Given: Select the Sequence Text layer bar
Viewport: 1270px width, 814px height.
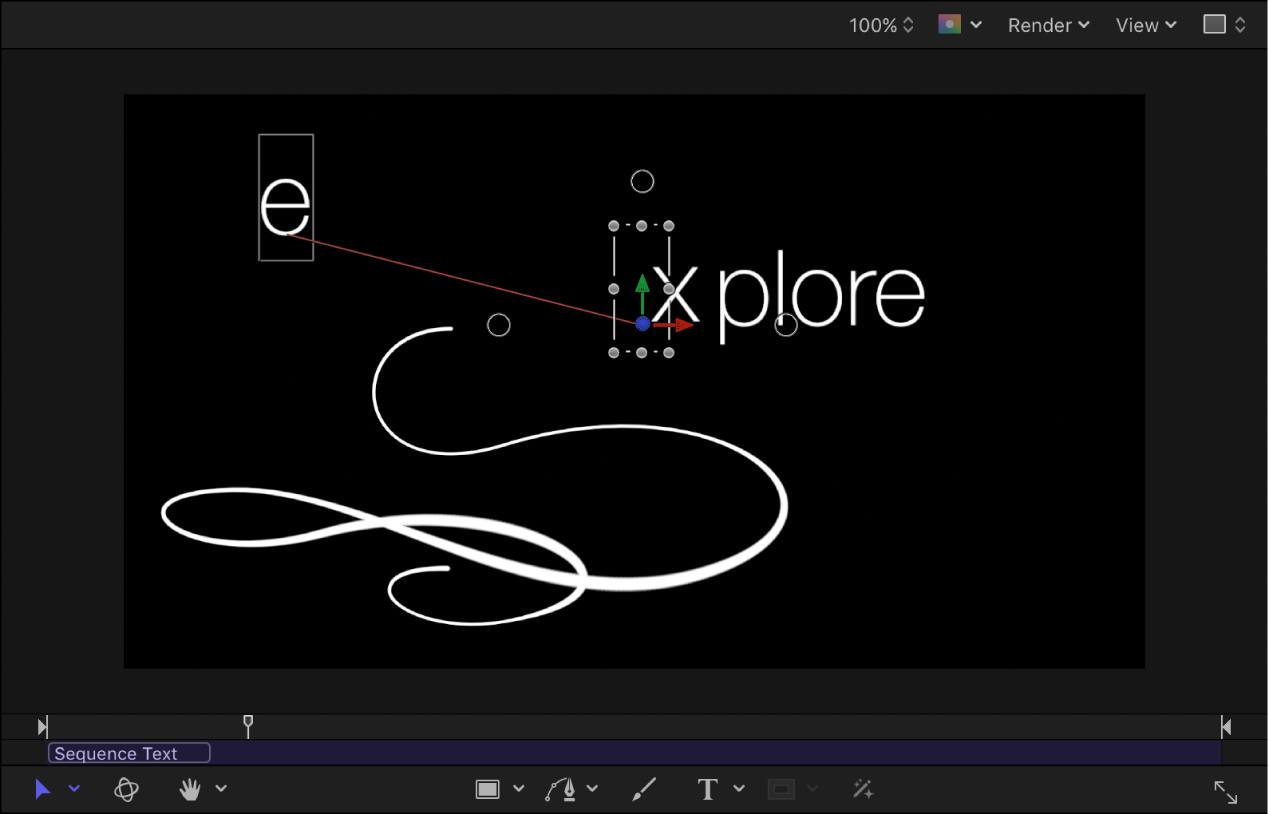Looking at the screenshot, I should [128, 753].
